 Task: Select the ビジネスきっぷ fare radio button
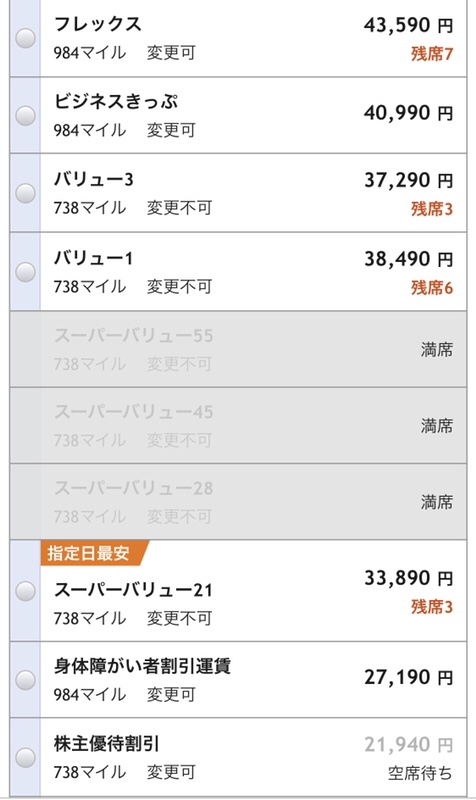click(x=25, y=115)
